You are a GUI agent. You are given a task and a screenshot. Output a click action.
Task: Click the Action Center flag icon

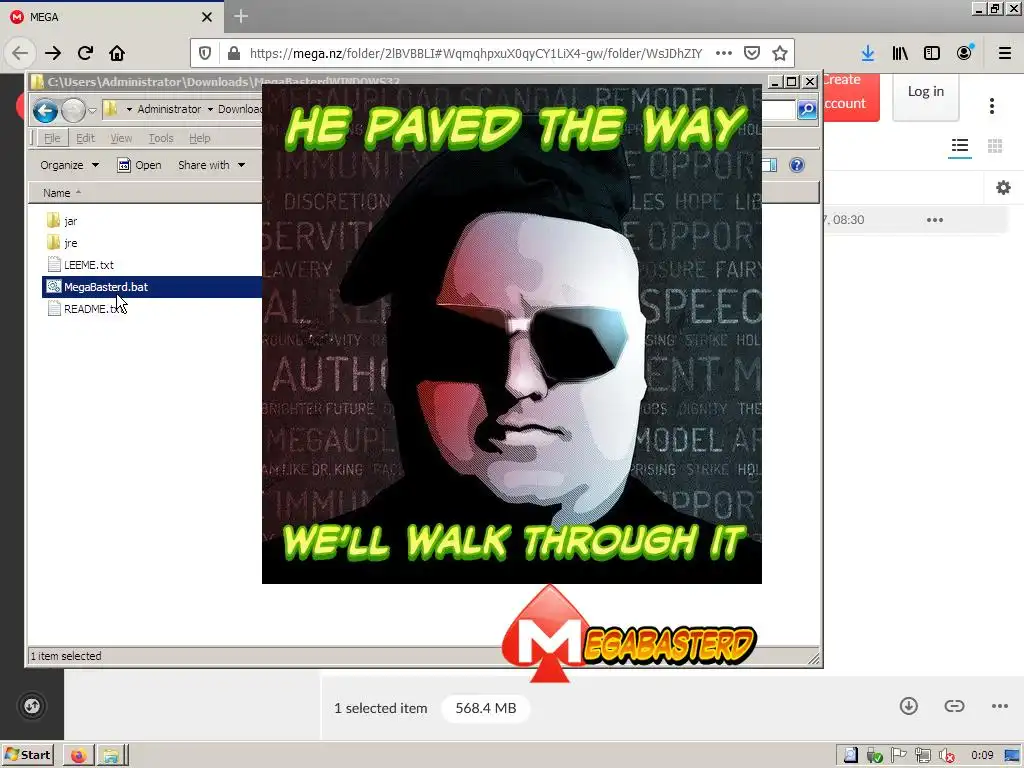click(899, 756)
